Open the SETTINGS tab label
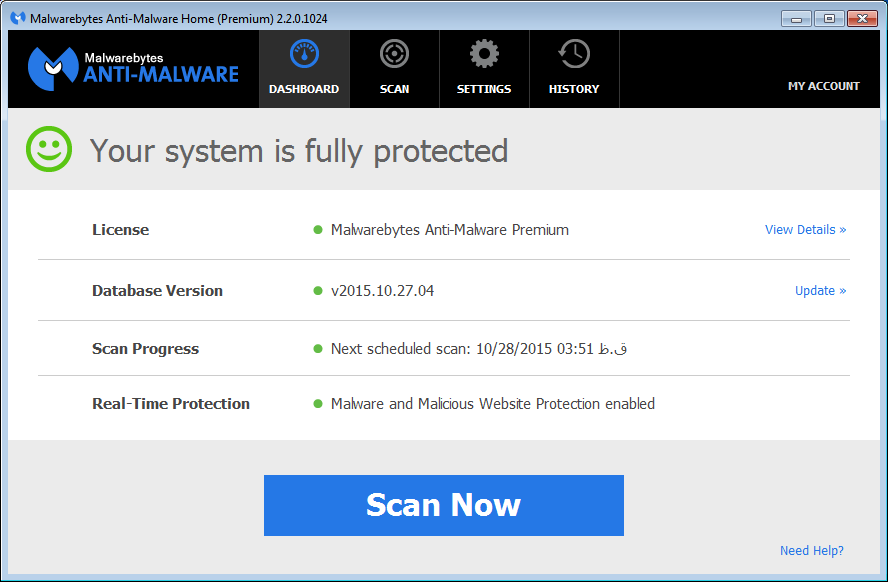 (484, 89)
